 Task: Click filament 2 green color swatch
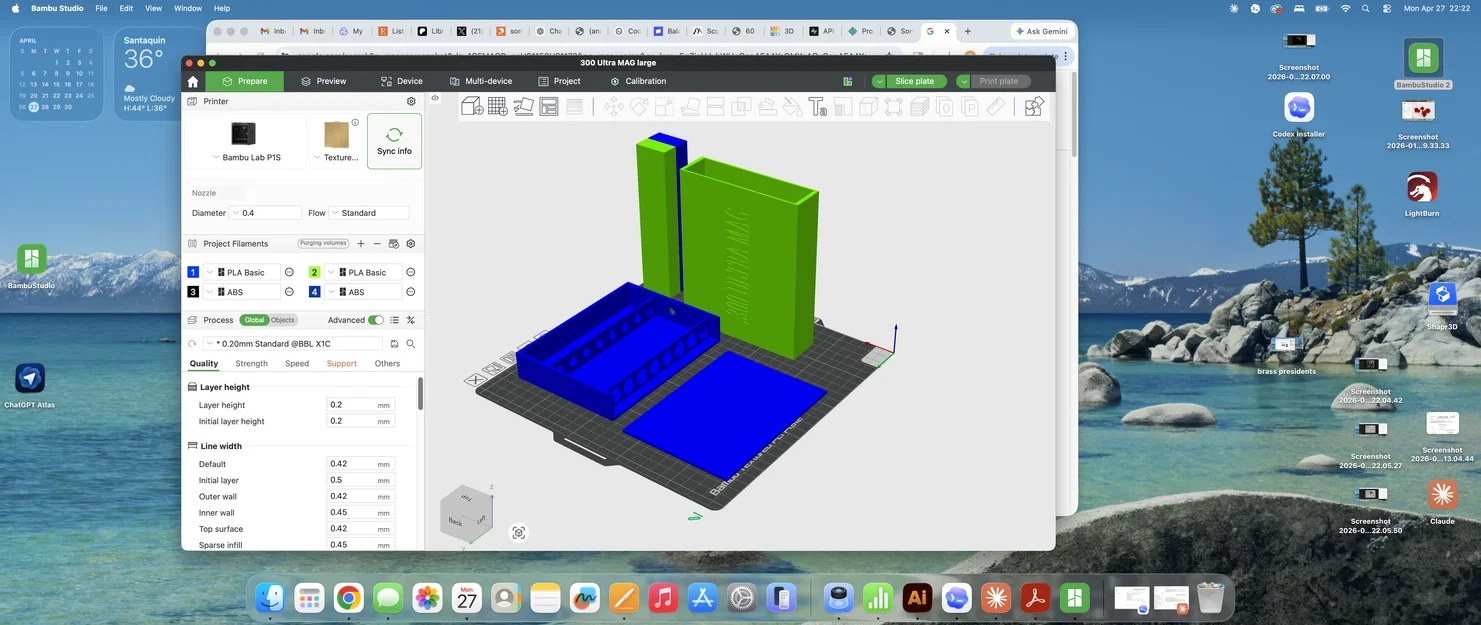click(x=314, y=272)
